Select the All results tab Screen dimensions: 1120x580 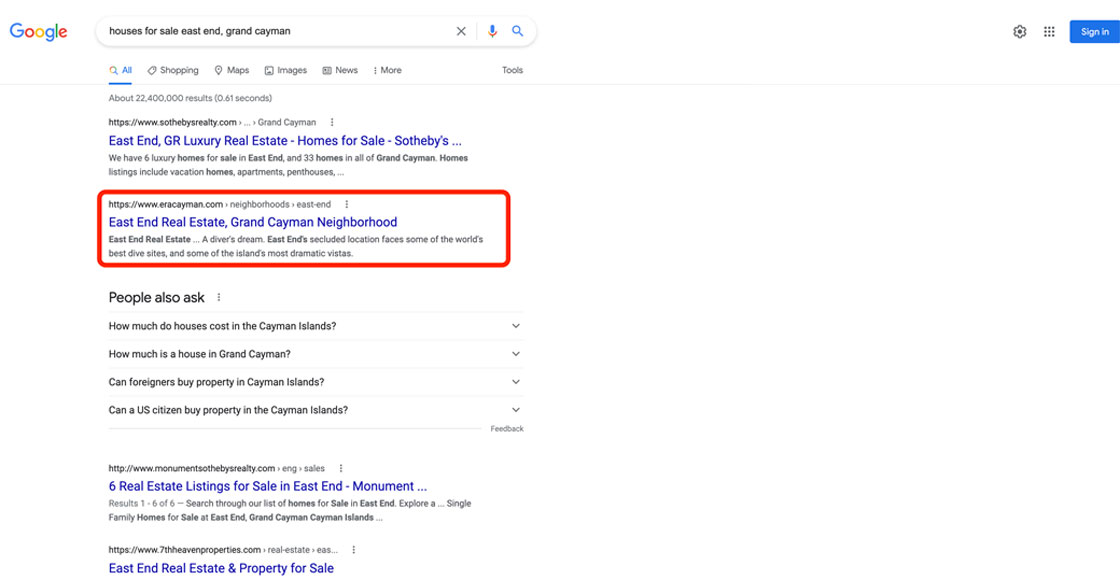(x=121, y=71)
